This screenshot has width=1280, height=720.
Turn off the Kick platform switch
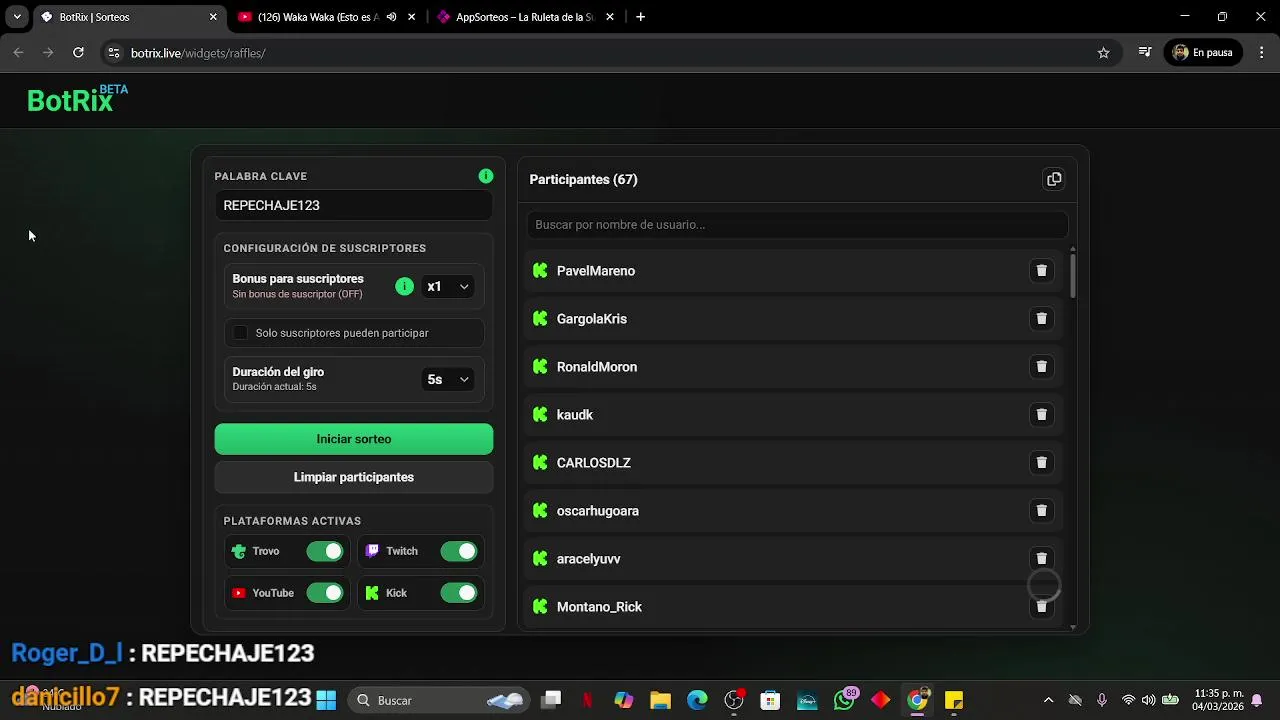coord(459,593)
